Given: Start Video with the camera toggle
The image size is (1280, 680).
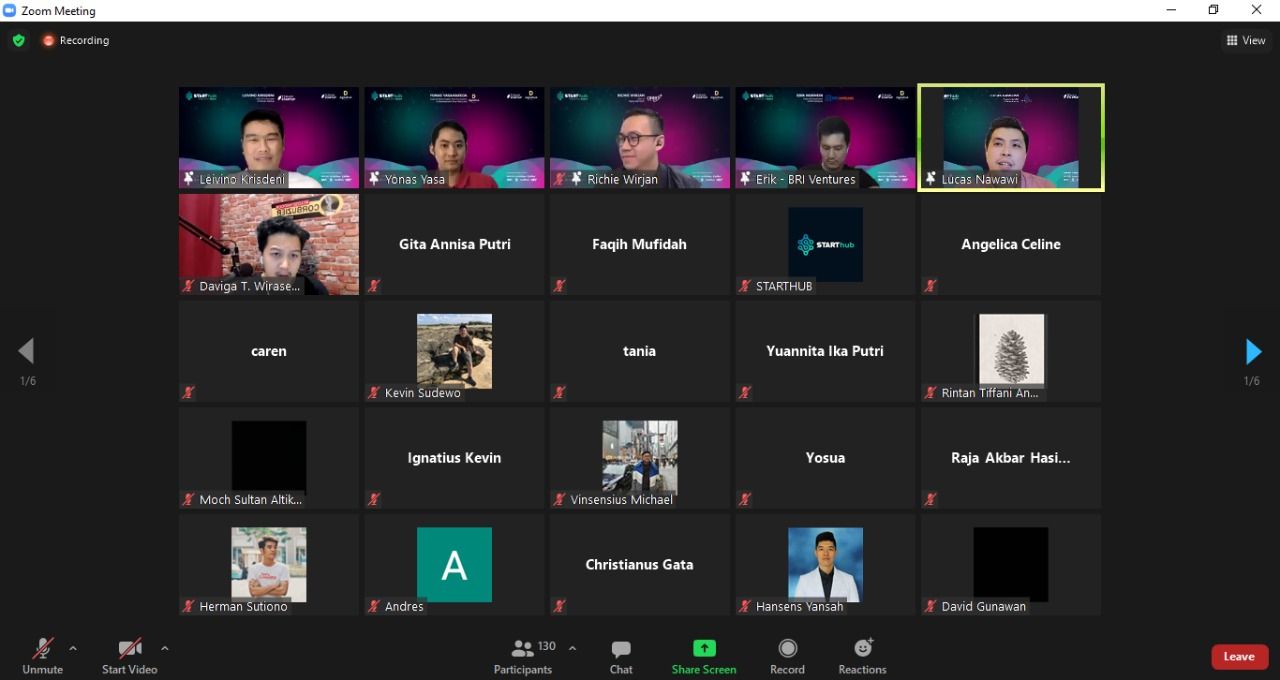Looking at the screenshot, I should 129,656.
